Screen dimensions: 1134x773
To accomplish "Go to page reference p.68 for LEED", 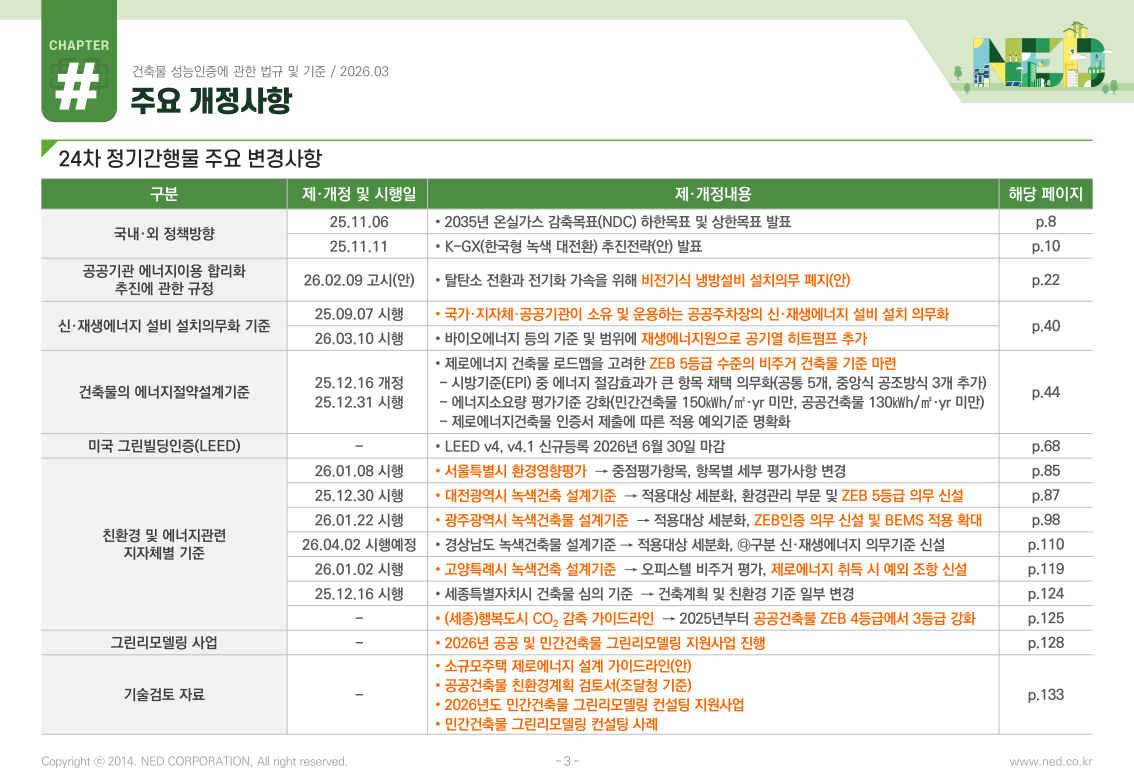I will (1045, 446).
